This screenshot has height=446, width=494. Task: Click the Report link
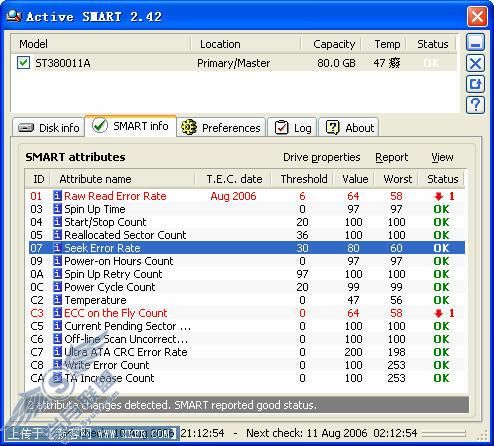click(x=391, y=157)
